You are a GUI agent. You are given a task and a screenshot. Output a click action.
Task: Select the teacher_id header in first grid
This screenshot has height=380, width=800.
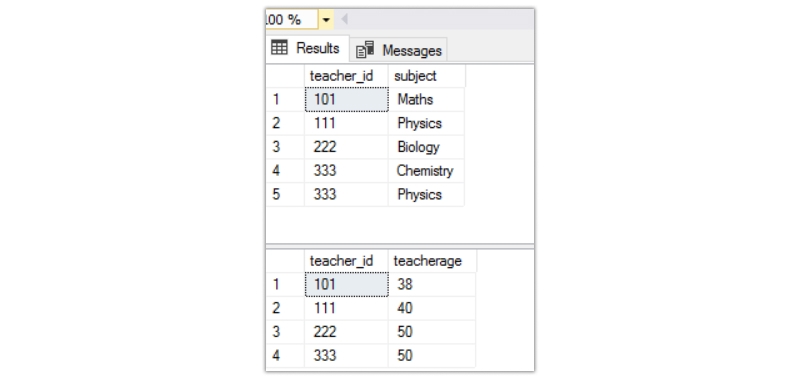coord(346,76)
